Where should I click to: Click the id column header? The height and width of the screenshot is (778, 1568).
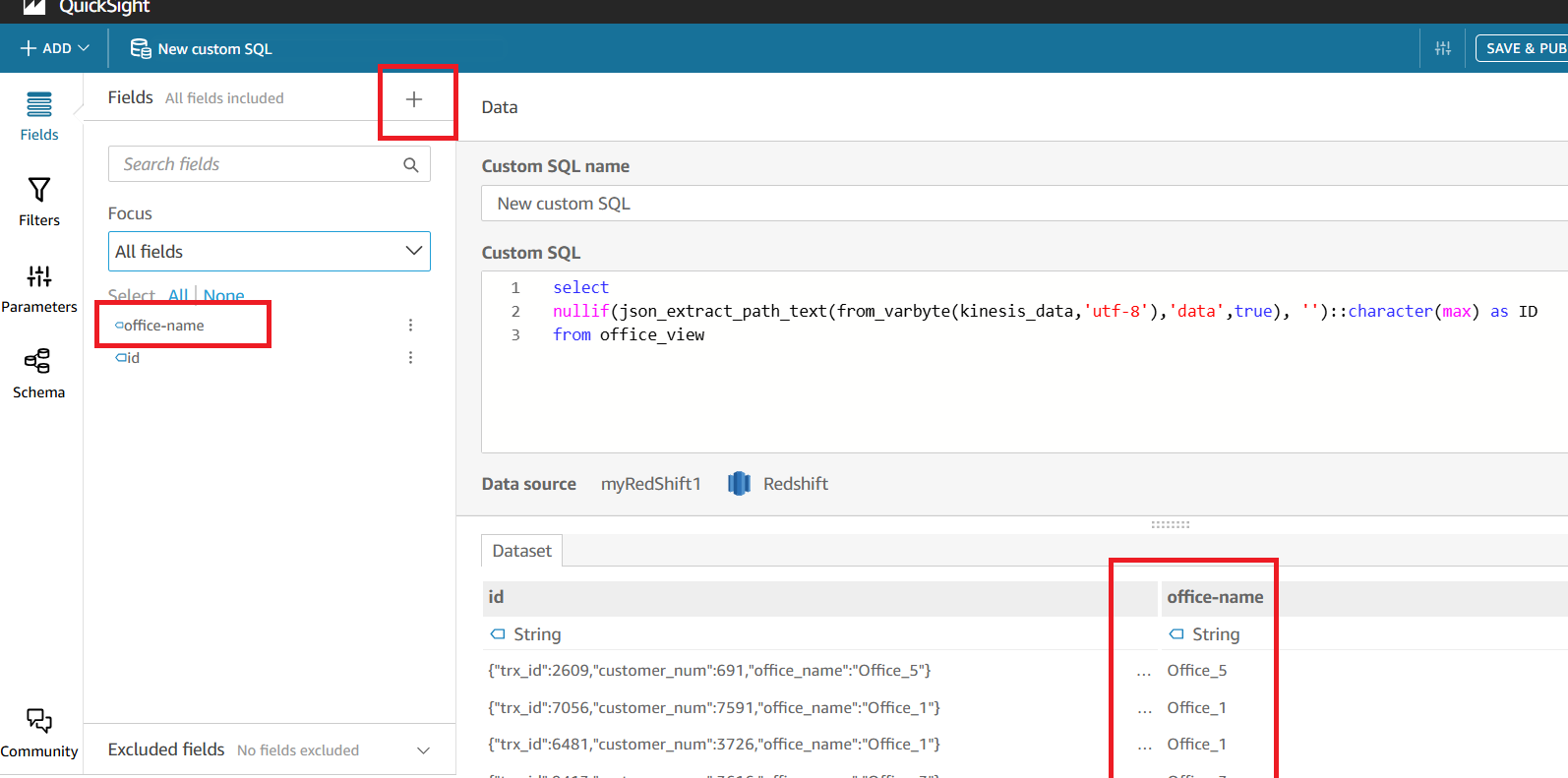point(818,597)
